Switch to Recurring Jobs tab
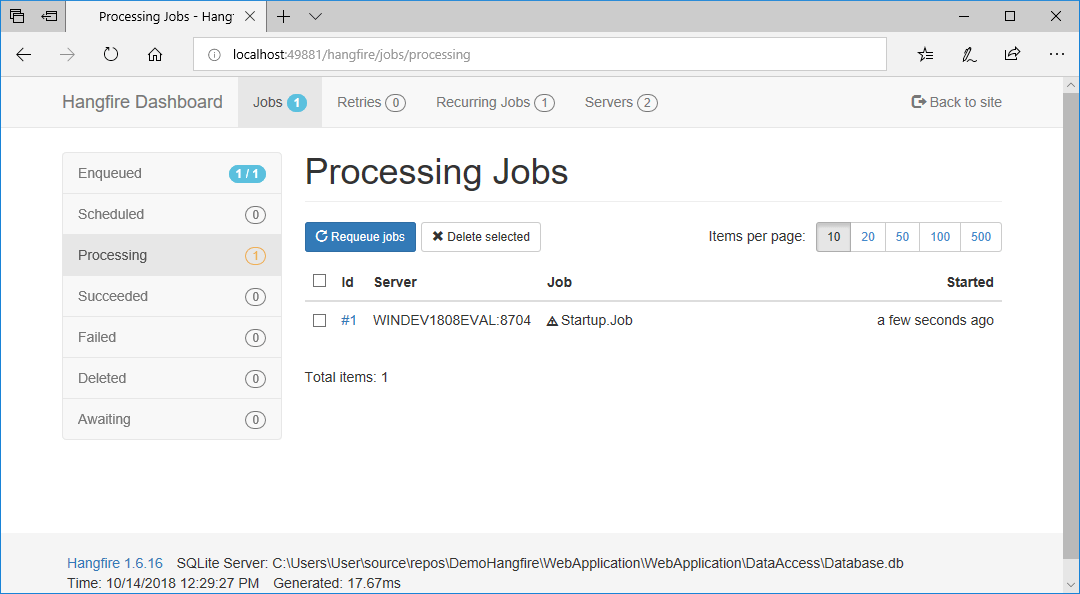Screen dimensions: 1080x594 [495, 102]
